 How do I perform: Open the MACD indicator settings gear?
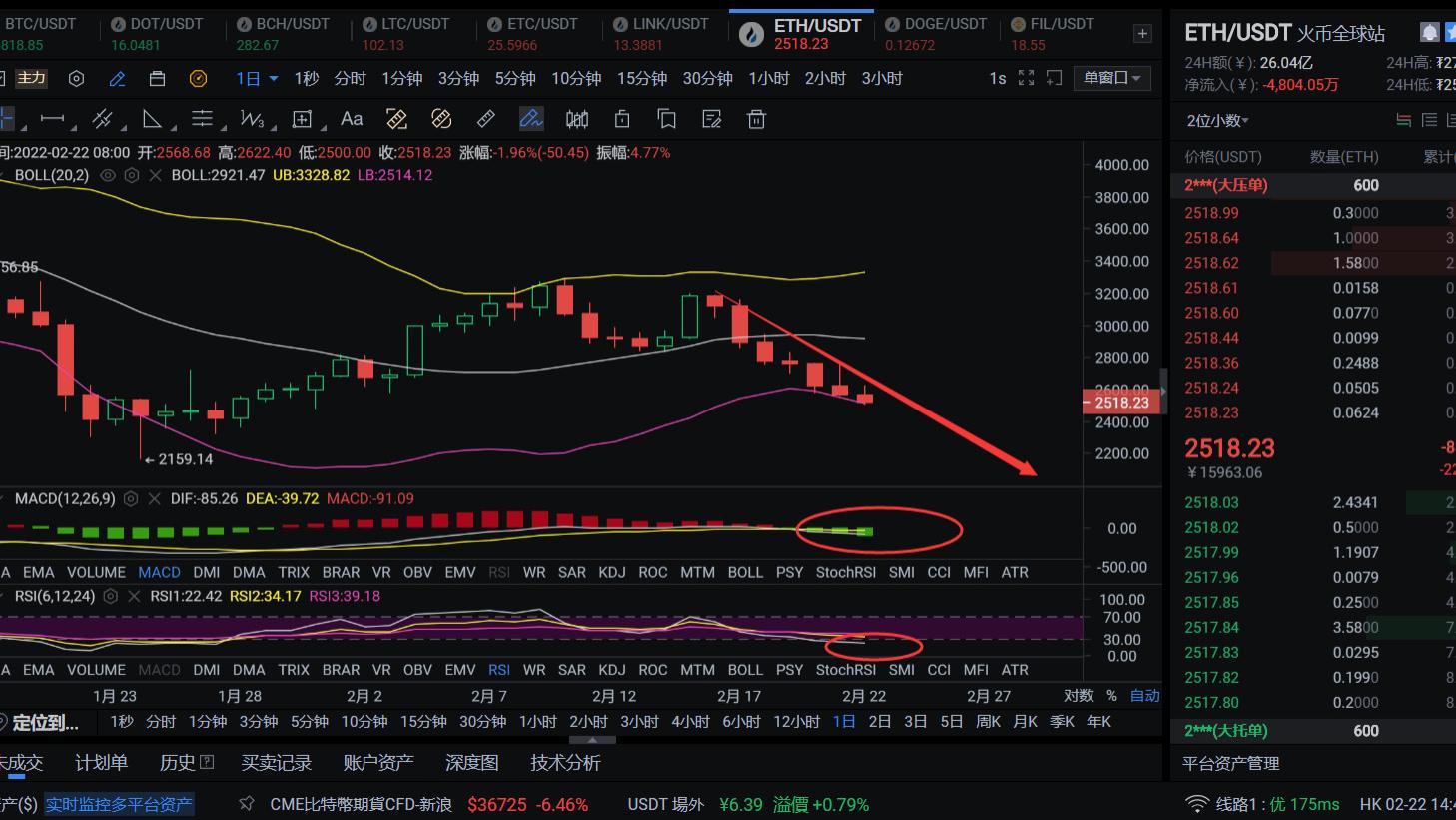130,499
